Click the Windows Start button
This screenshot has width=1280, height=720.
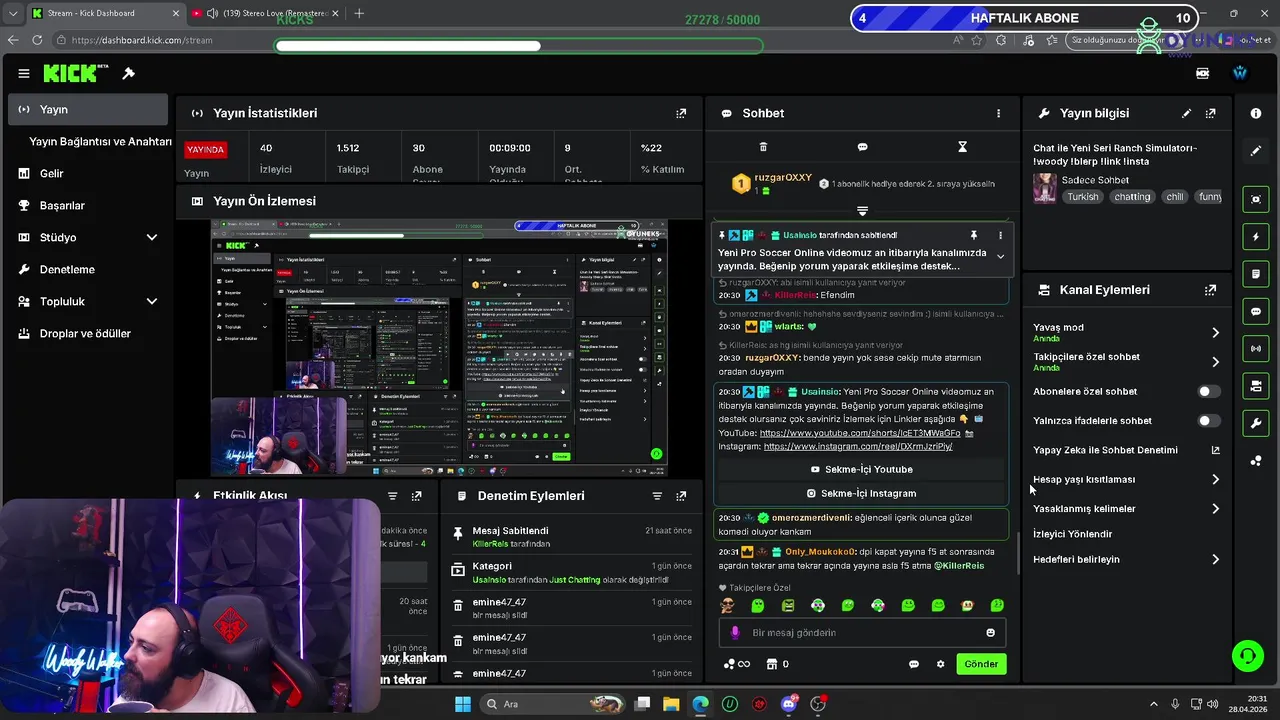pos(463,704)
